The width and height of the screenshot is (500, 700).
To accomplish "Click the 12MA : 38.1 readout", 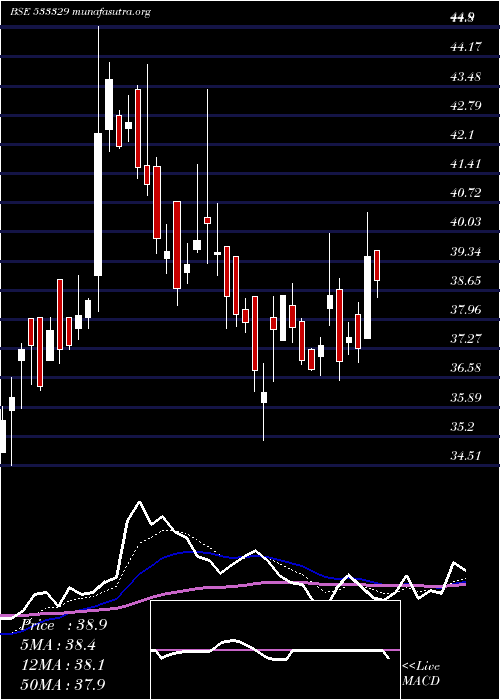I will [61, 665].
